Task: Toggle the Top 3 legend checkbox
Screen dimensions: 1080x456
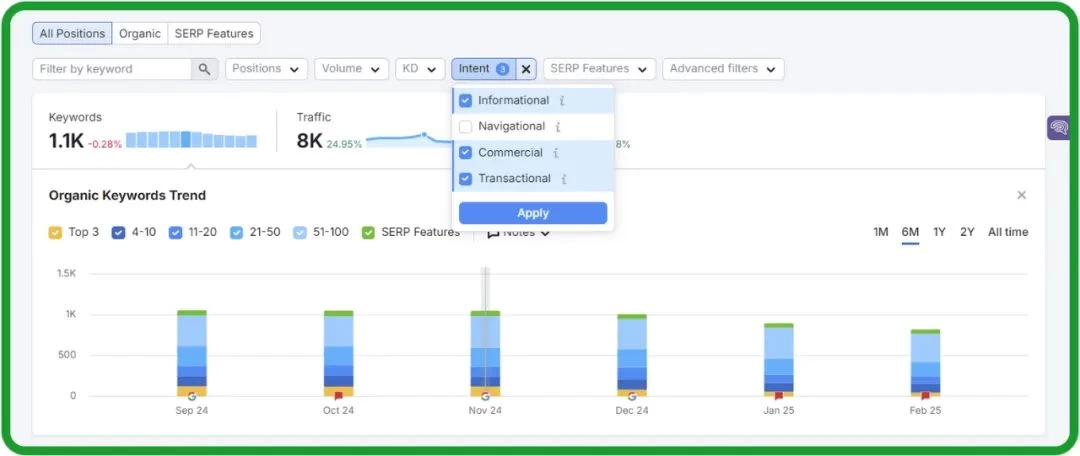Action: point(55,233)
